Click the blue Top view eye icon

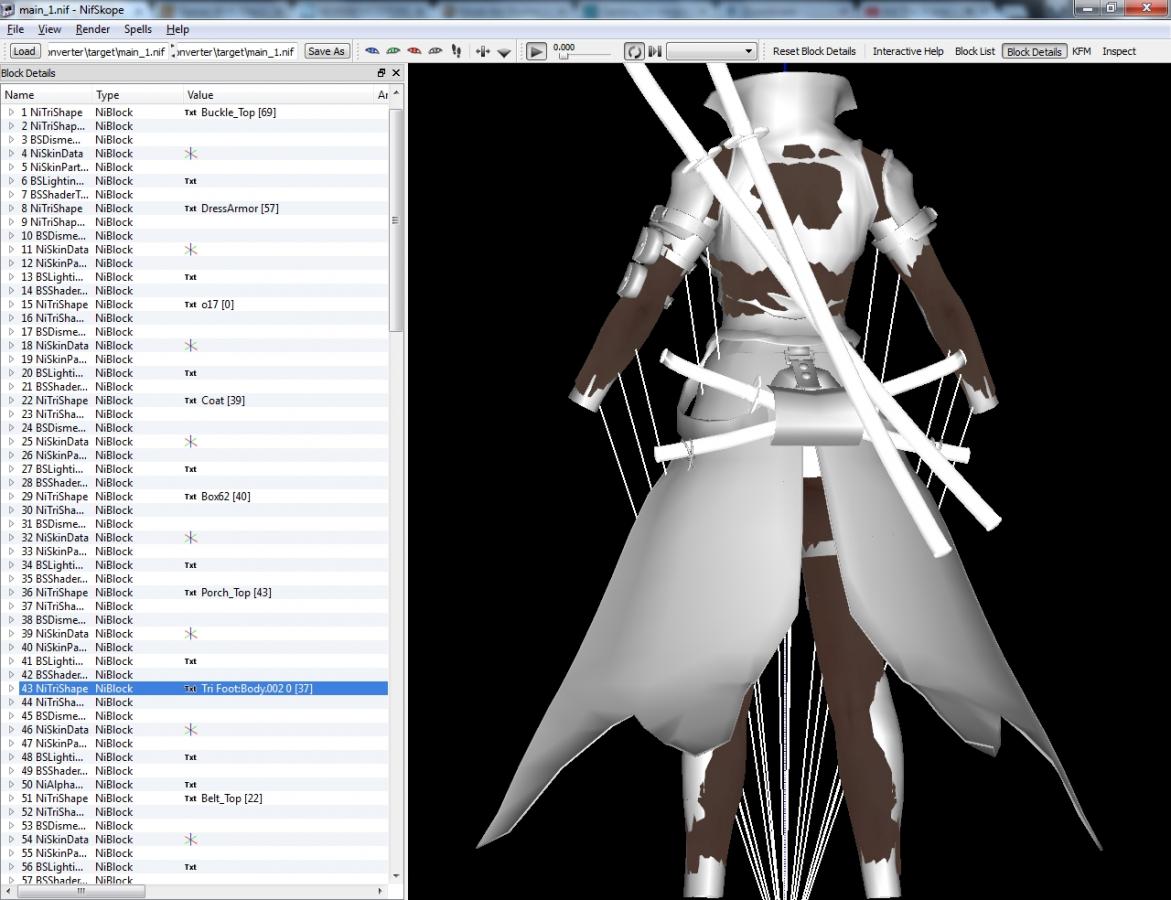coord(372,51)
